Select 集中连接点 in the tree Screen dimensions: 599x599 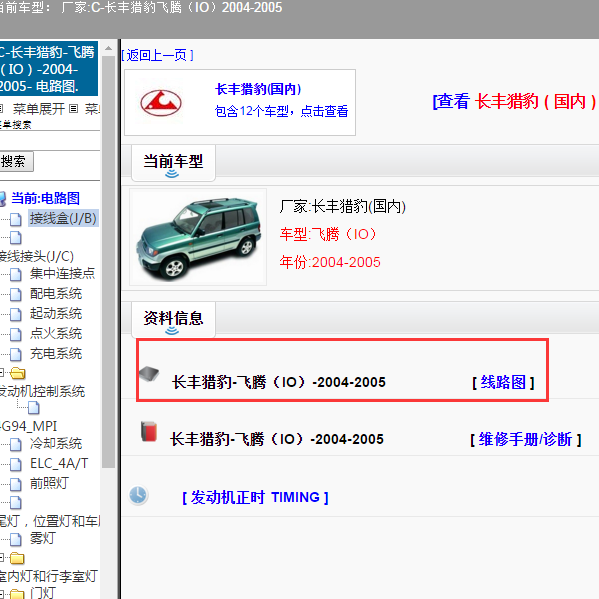63,274
